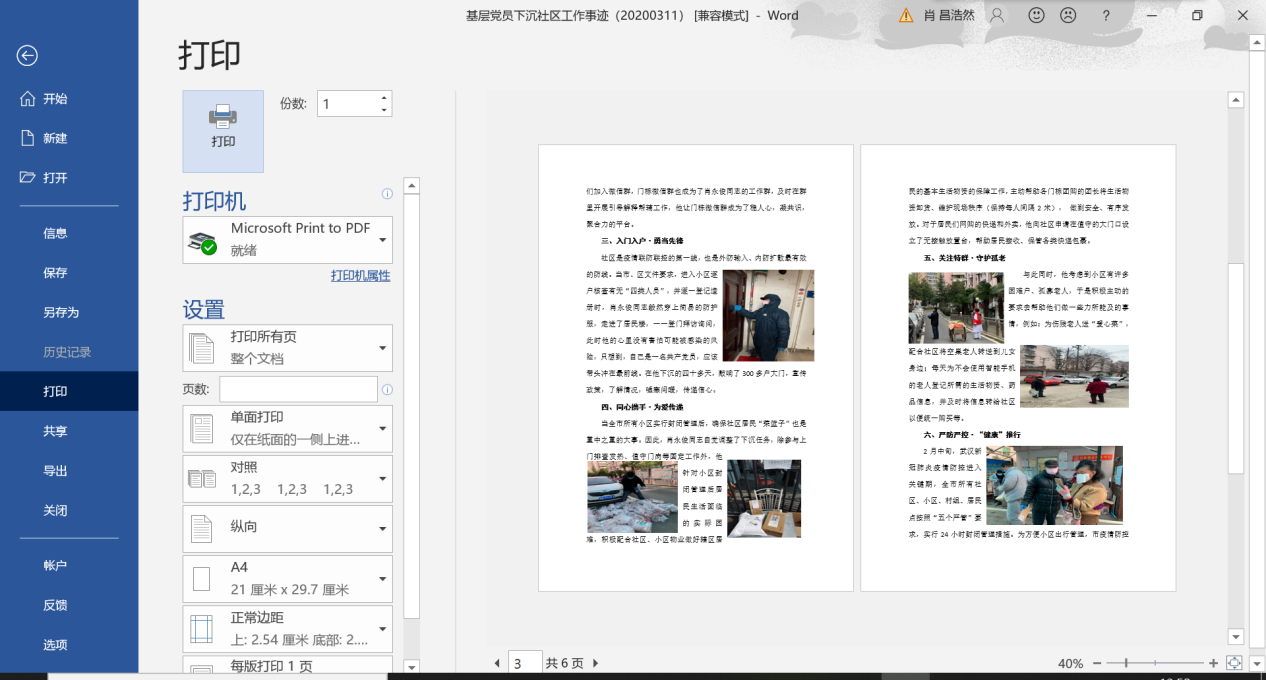Click the help question mark icon
The height and width of the screenshot is (680, 1266).
point(1106,15)
